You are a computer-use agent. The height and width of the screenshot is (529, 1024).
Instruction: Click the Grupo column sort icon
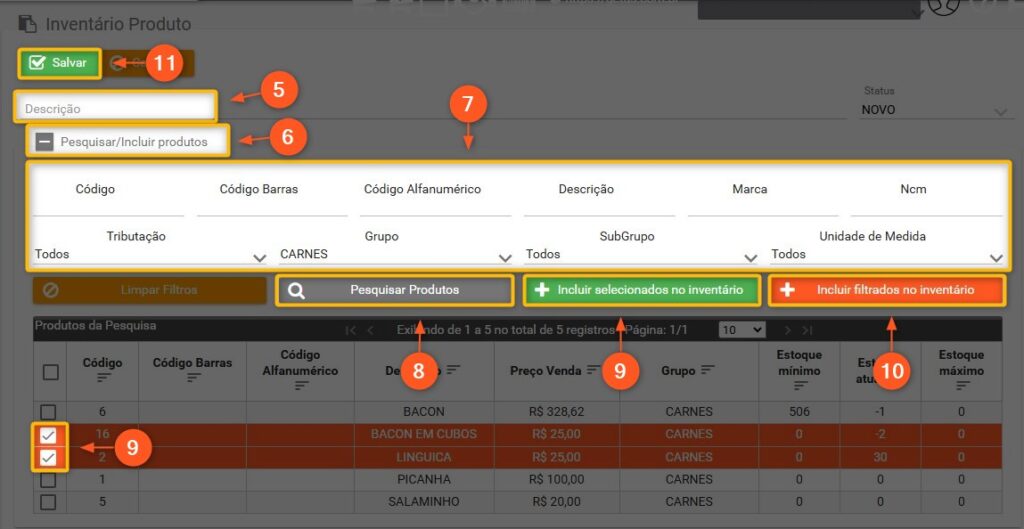click(708, 370)
